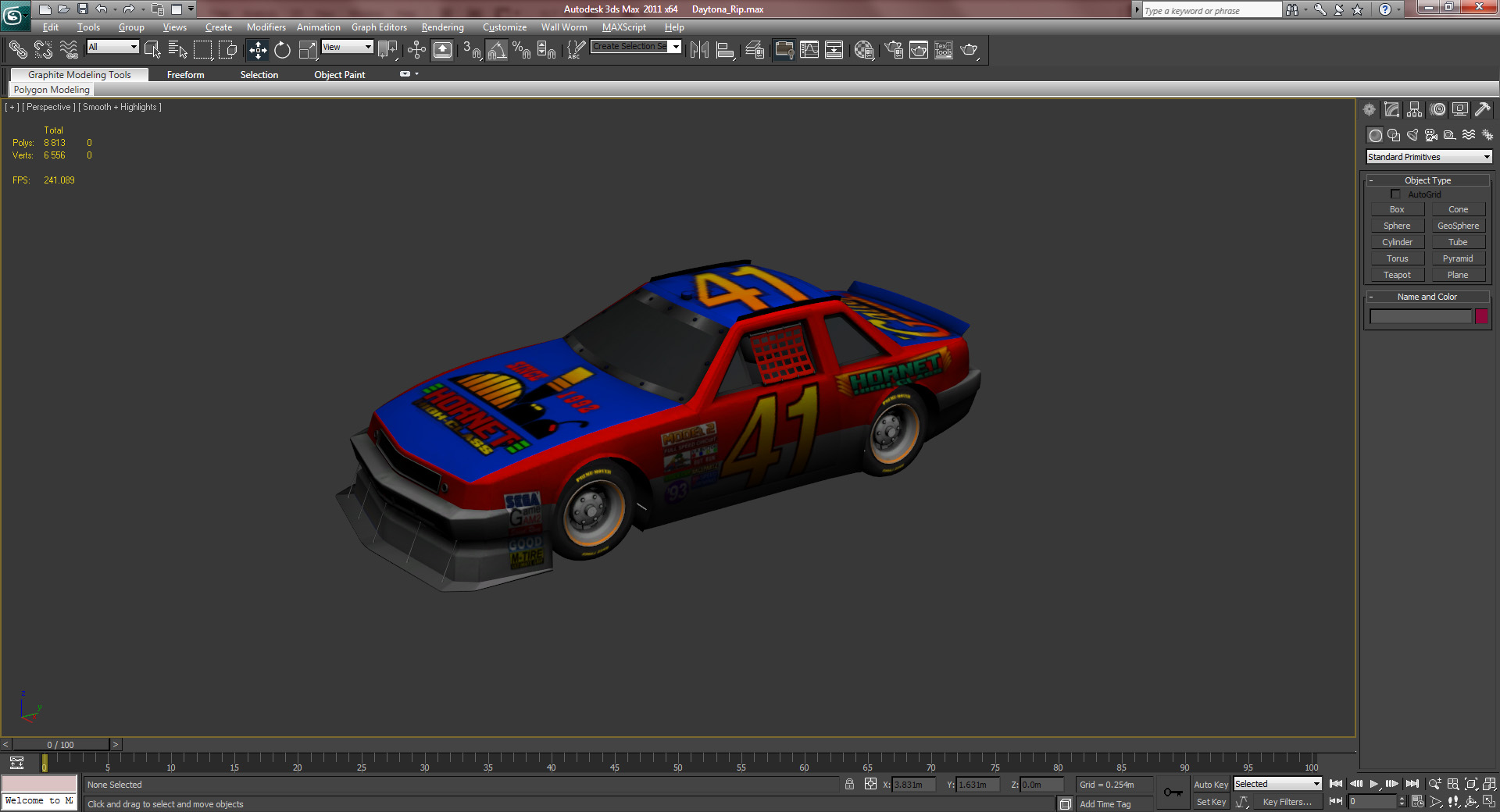Activate Select and Move tool
The width and height of the screenshot is (1500, 812).
tap(258, 50)
